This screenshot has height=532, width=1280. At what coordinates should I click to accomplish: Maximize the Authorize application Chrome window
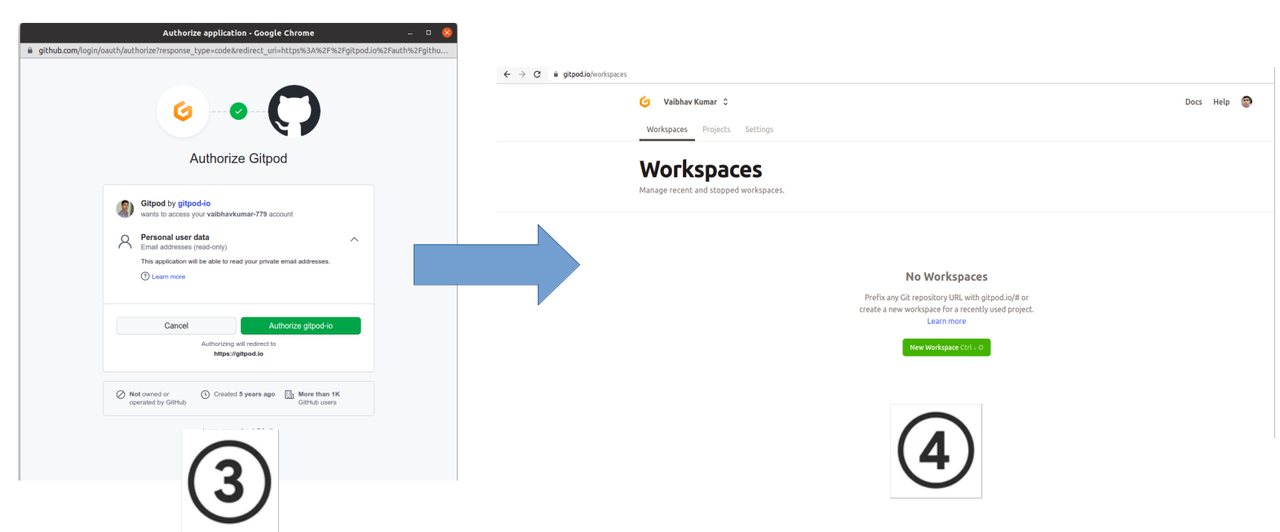point(428,33)
